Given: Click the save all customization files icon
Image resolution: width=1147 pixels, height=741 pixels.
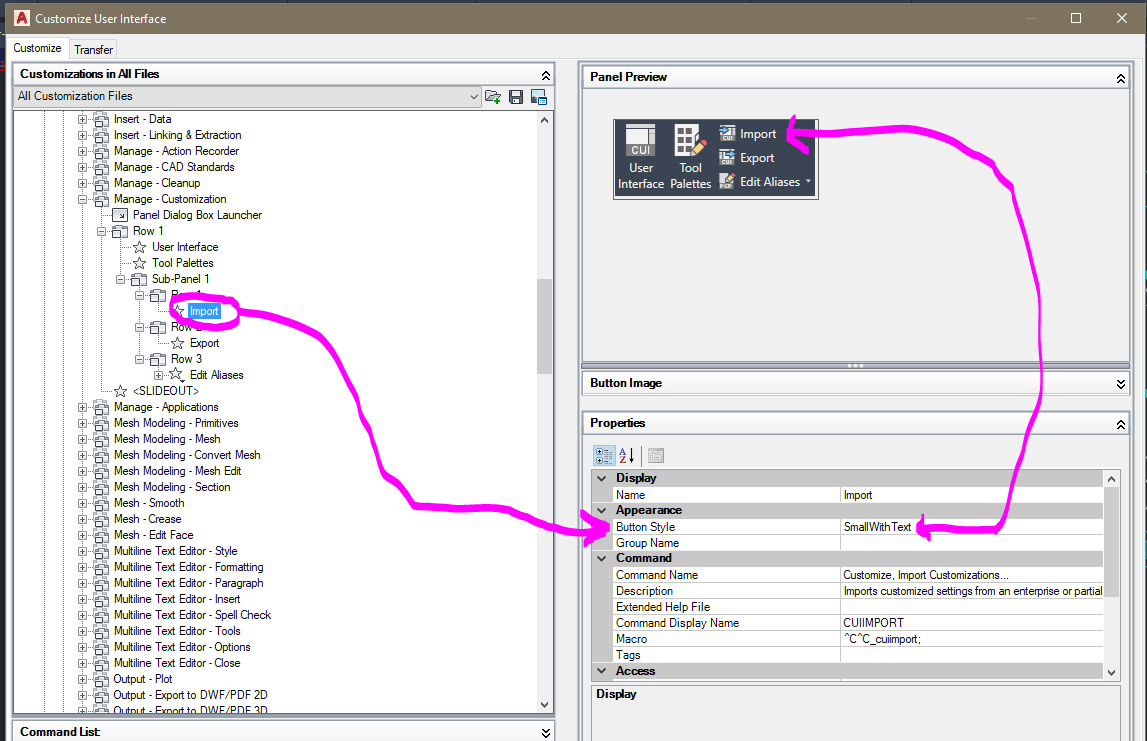Looking at the screenshot, I should pyautogui.click(x=515, y=96).
